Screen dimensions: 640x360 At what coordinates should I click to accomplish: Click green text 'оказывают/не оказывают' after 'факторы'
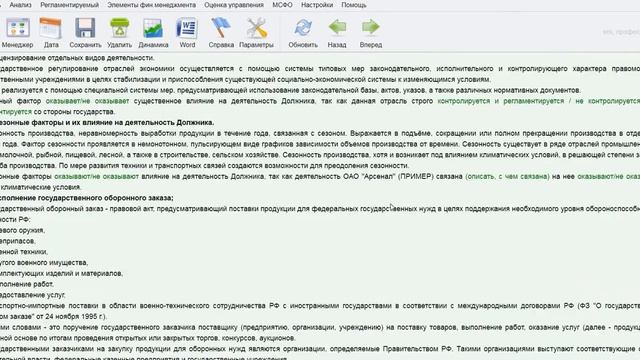pos(97,176)
